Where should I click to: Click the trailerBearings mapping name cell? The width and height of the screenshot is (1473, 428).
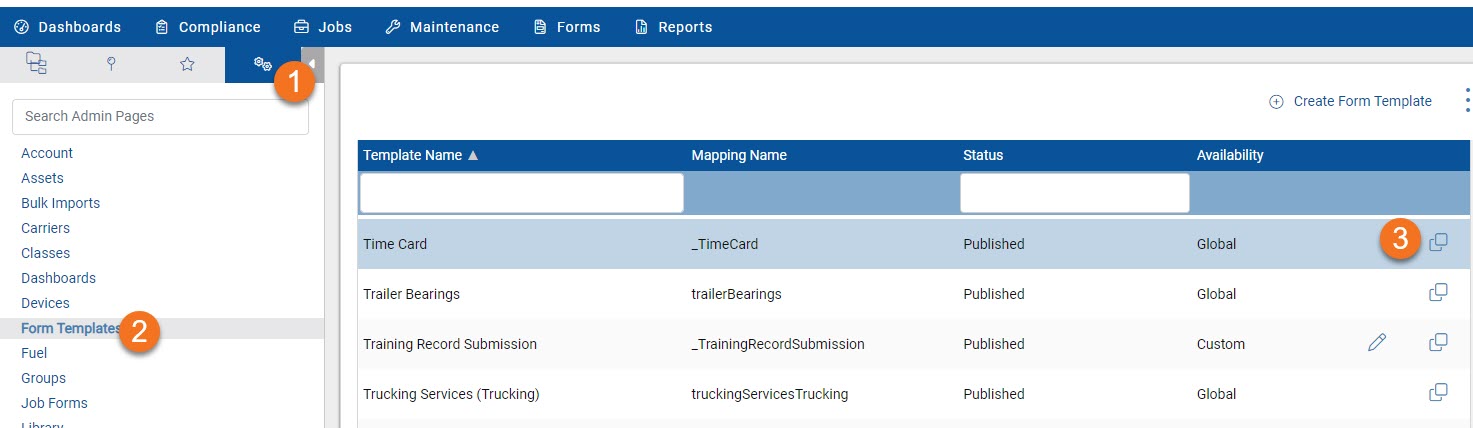click(736, 294)
